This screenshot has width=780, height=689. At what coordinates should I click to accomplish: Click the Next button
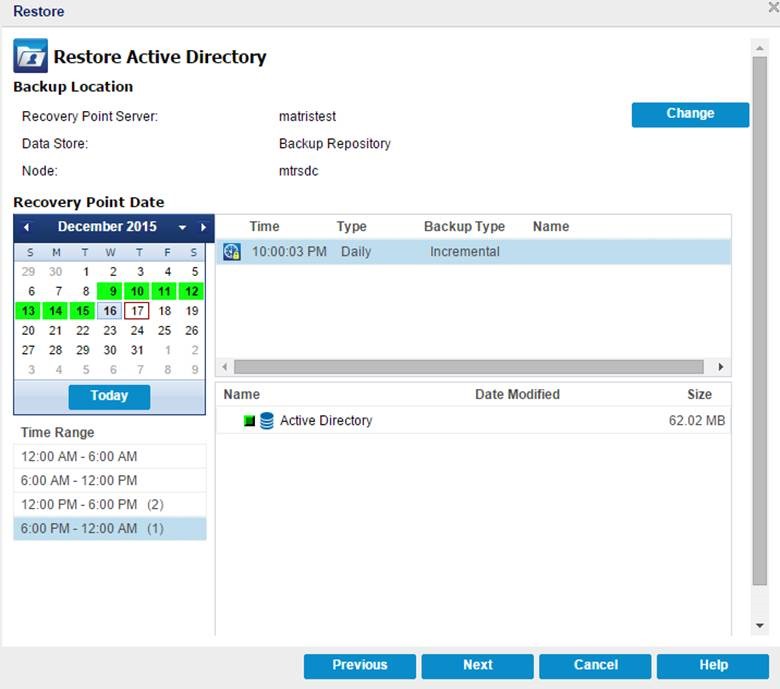478,666
